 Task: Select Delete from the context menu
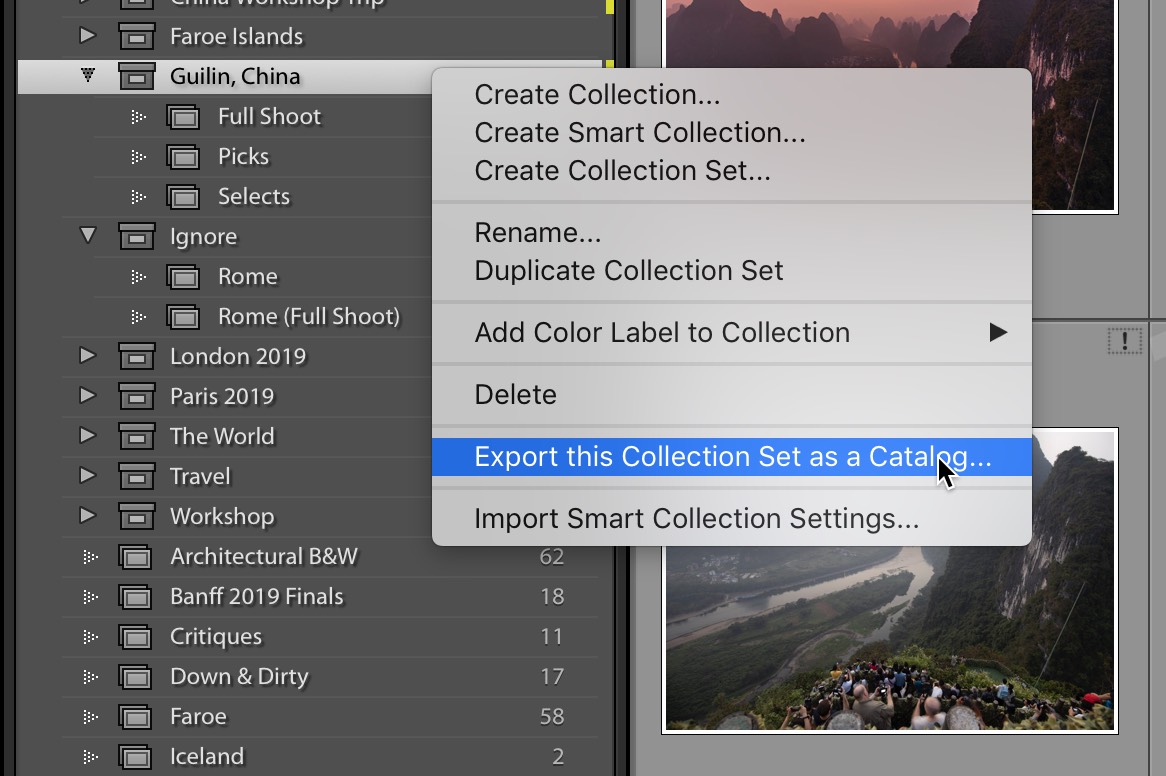[x=516, y=395]
